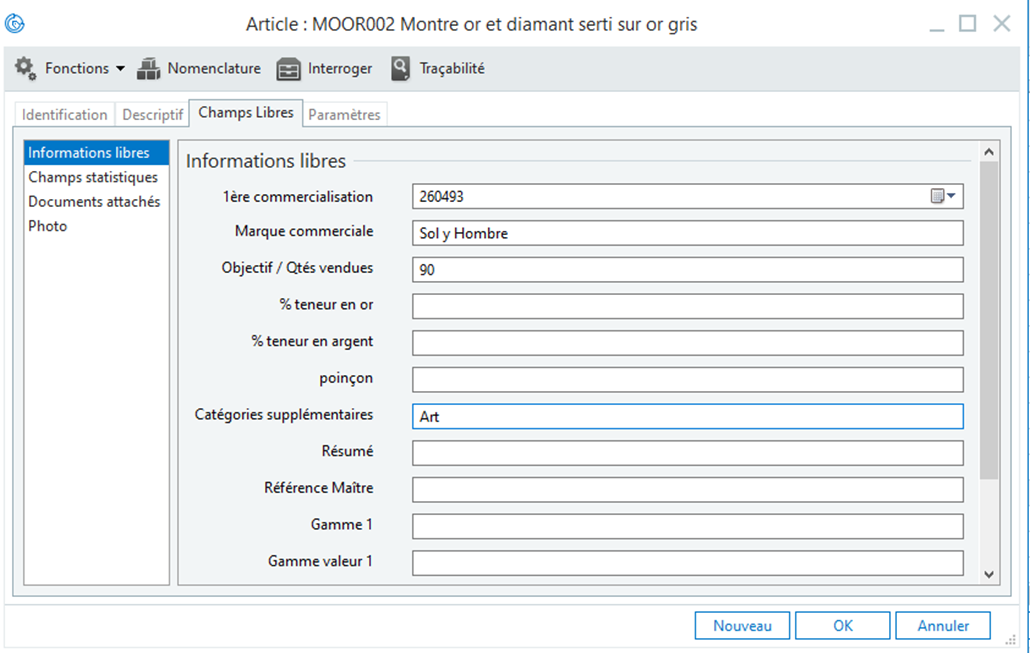Open the Paramètres tab

point(344,115)
